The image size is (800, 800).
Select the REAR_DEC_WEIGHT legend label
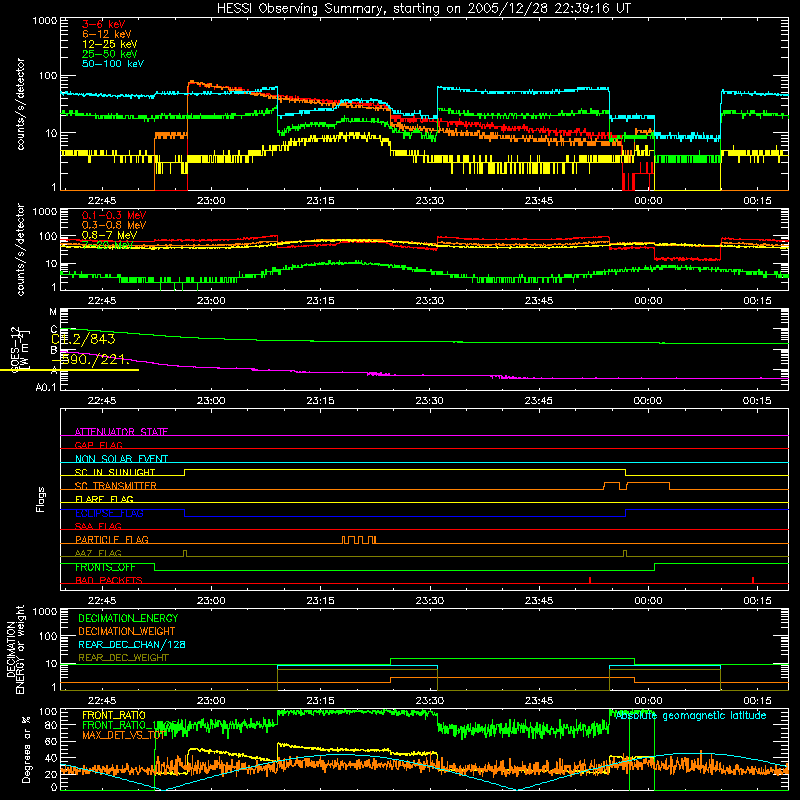click(123, 658)
